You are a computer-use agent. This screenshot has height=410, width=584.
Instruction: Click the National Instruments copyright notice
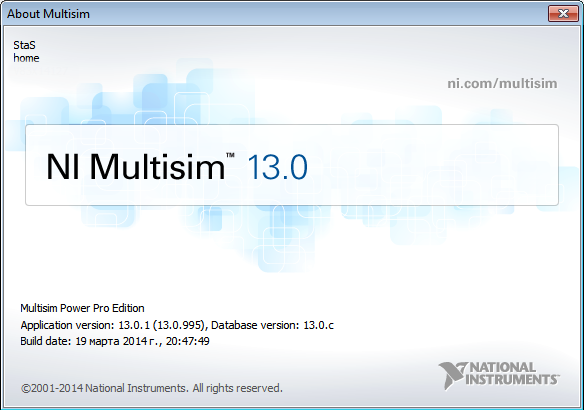(x=152, y=388)
